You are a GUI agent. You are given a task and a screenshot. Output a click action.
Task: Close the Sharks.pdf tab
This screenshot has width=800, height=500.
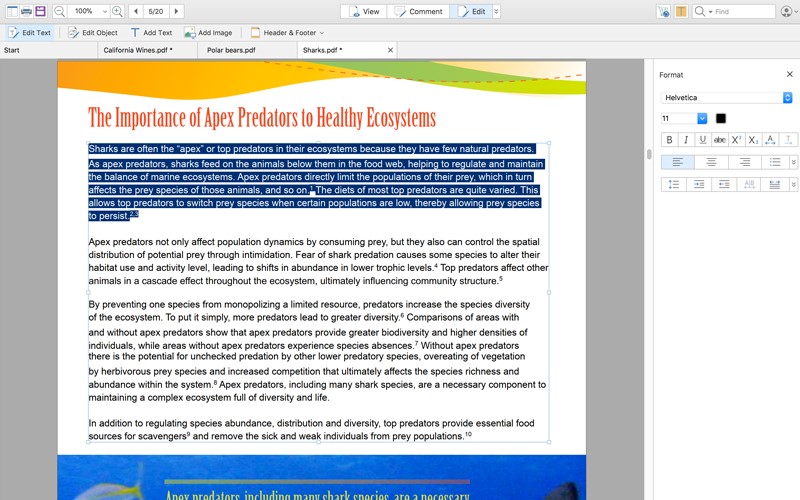pos(390,50)
